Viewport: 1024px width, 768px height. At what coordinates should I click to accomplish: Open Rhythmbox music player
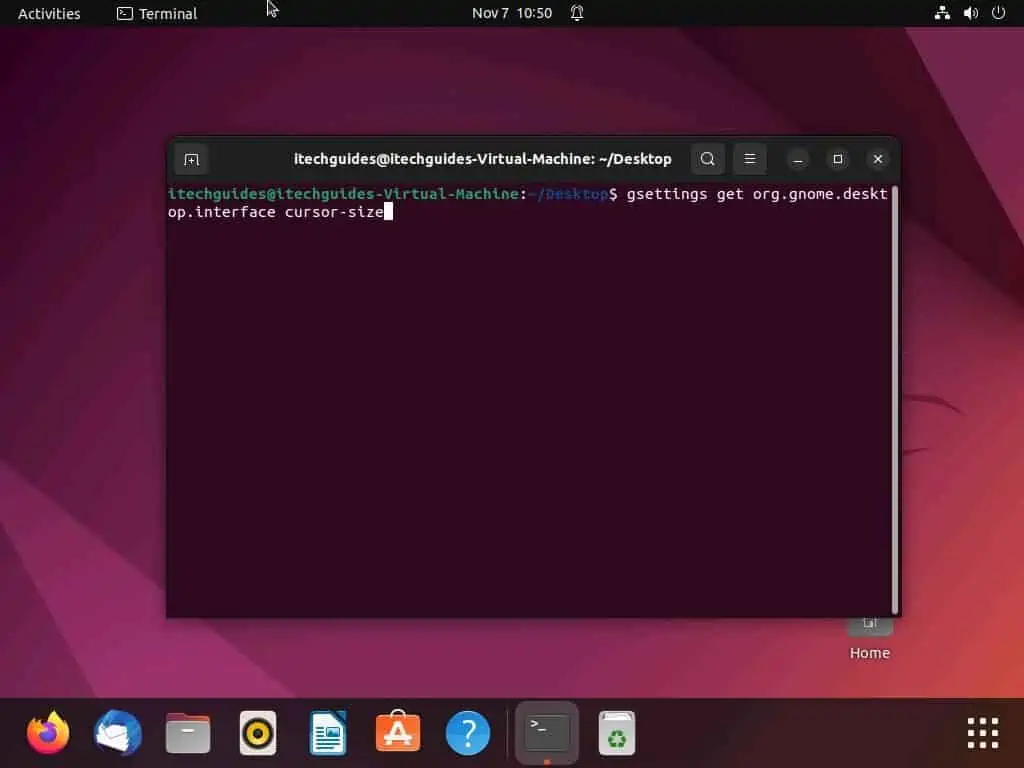tap(258, 732)
